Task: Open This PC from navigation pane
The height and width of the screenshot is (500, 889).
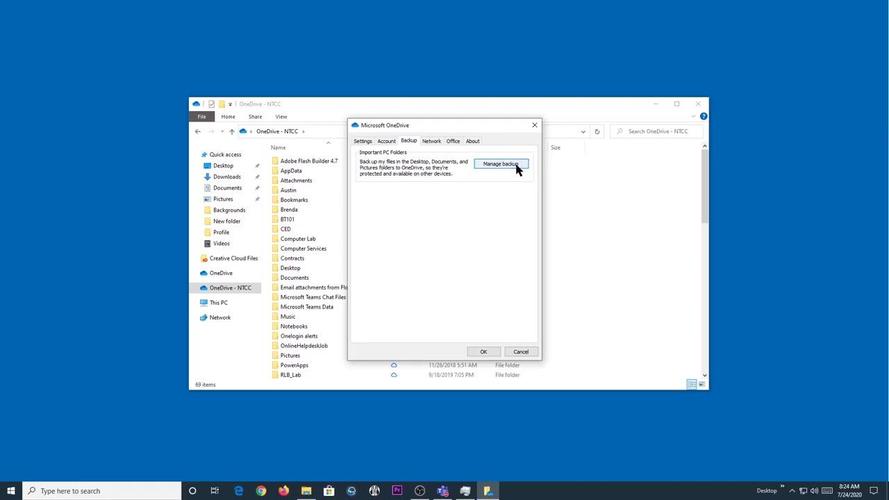Action: coord(218,302)
